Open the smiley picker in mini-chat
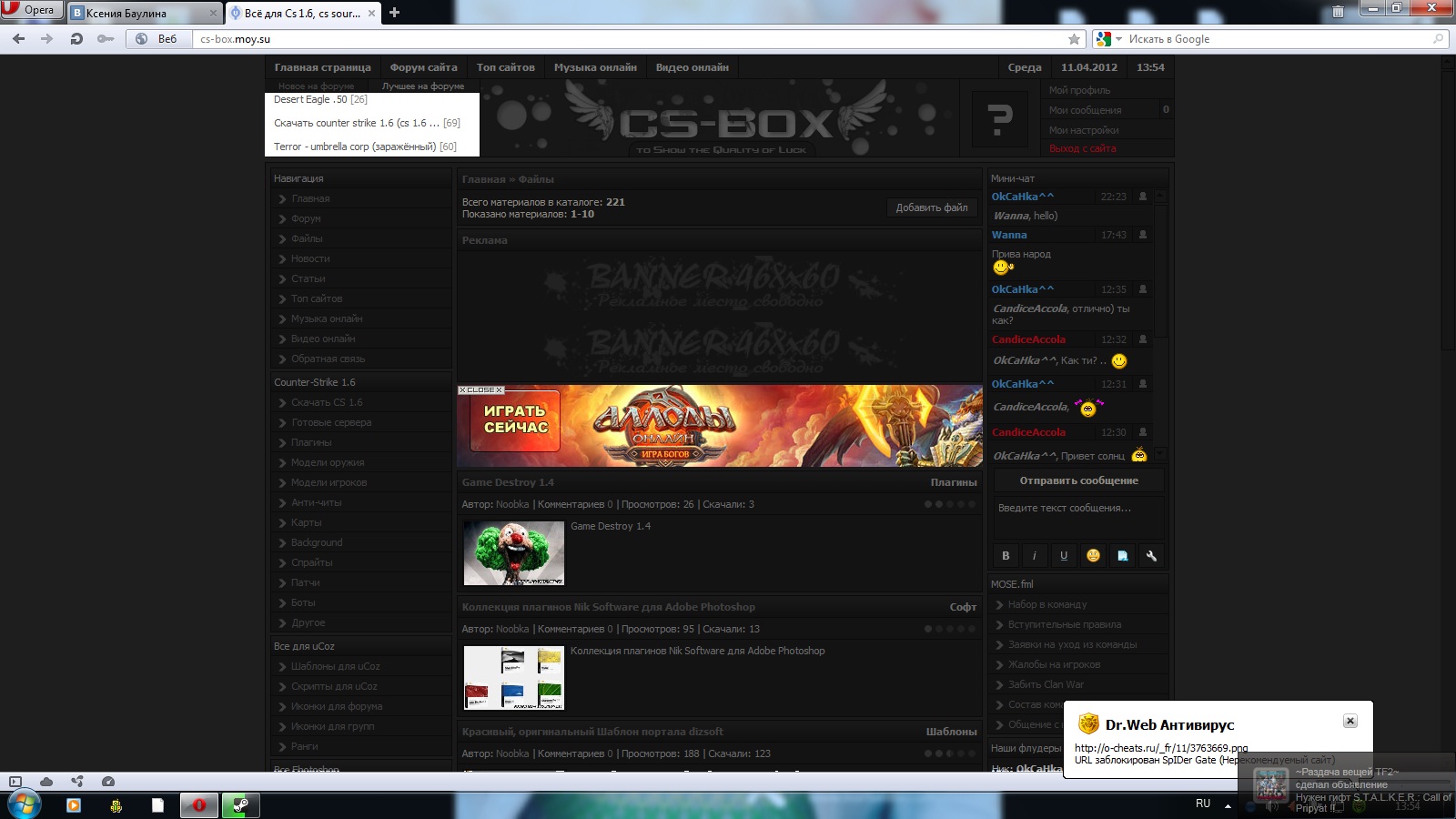Image resolution: width=1456 pixels, height=819 pixels. 1093,556
